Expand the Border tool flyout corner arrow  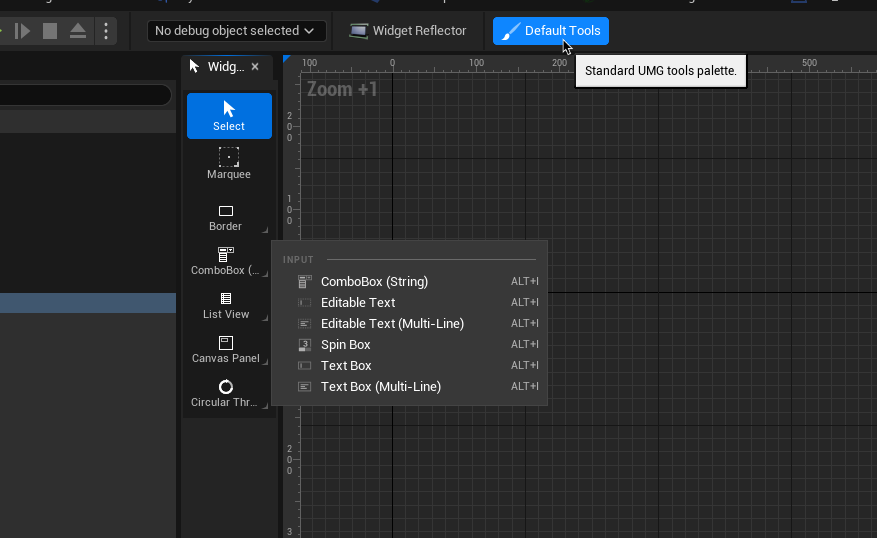click(x=265, y=230)
